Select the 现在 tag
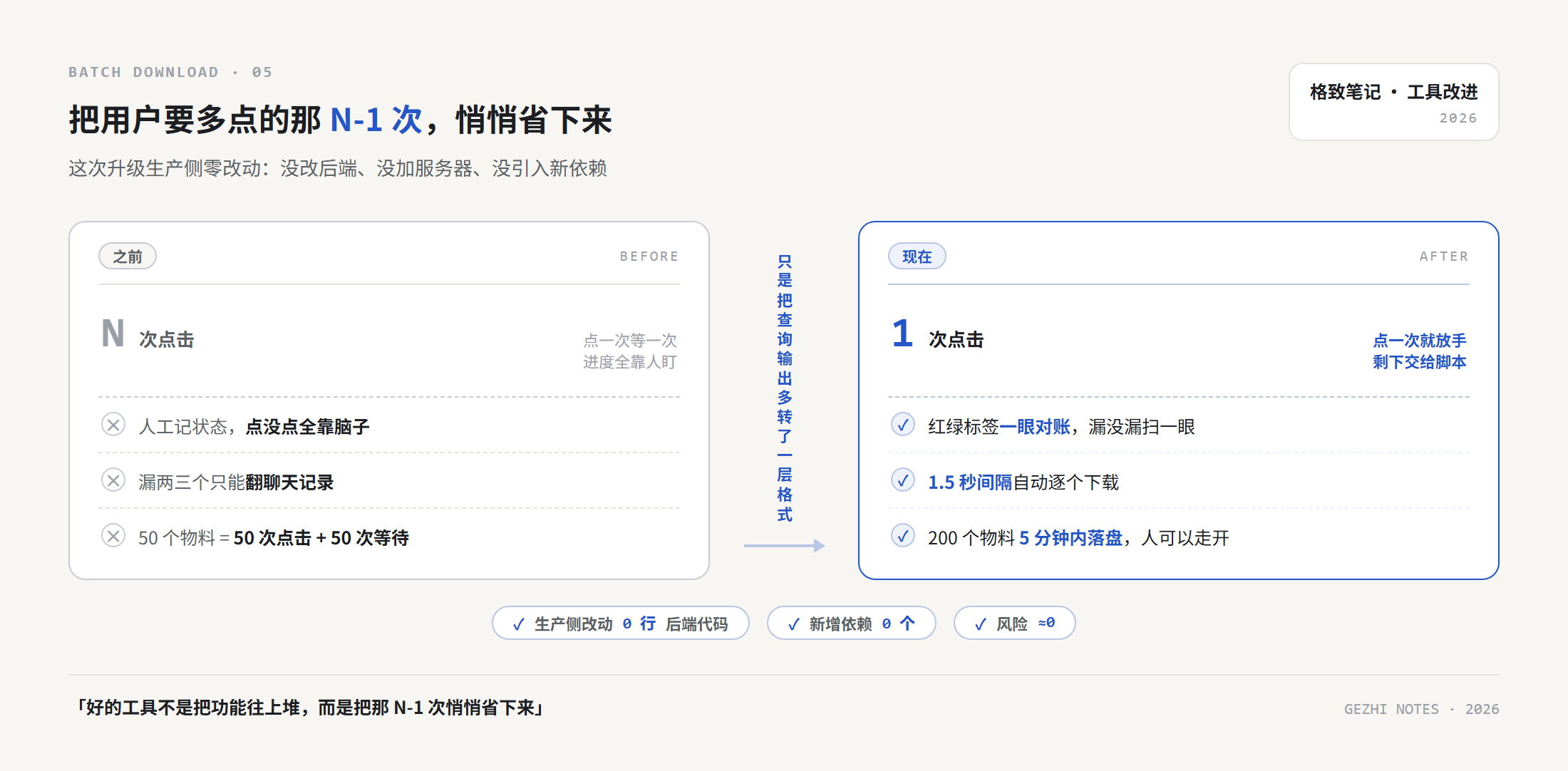 coord(917,257)
